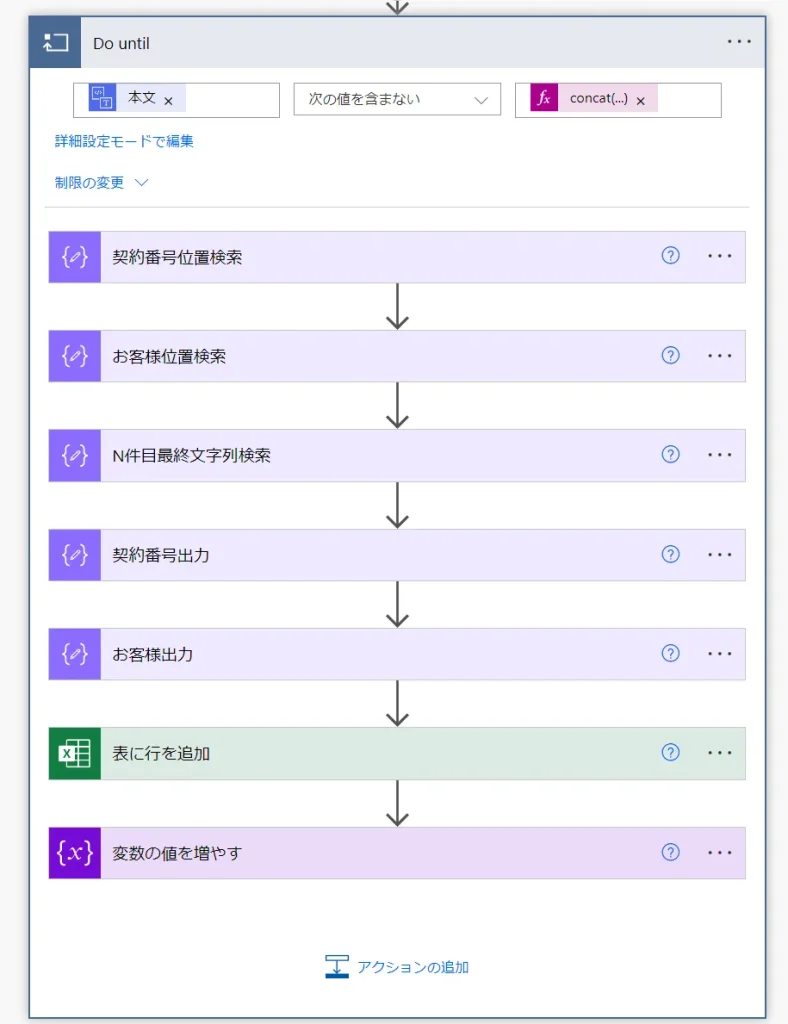The width and height of the screenshot is (788, 1024).
Task: Open help for 契約番号出力 action
Action: pyautogui.click(x=670, y=554)
